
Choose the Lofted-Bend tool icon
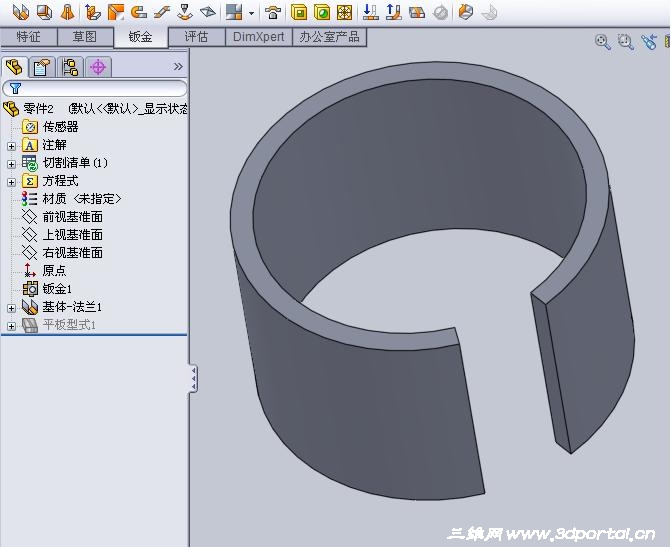[x=67, y=12]
